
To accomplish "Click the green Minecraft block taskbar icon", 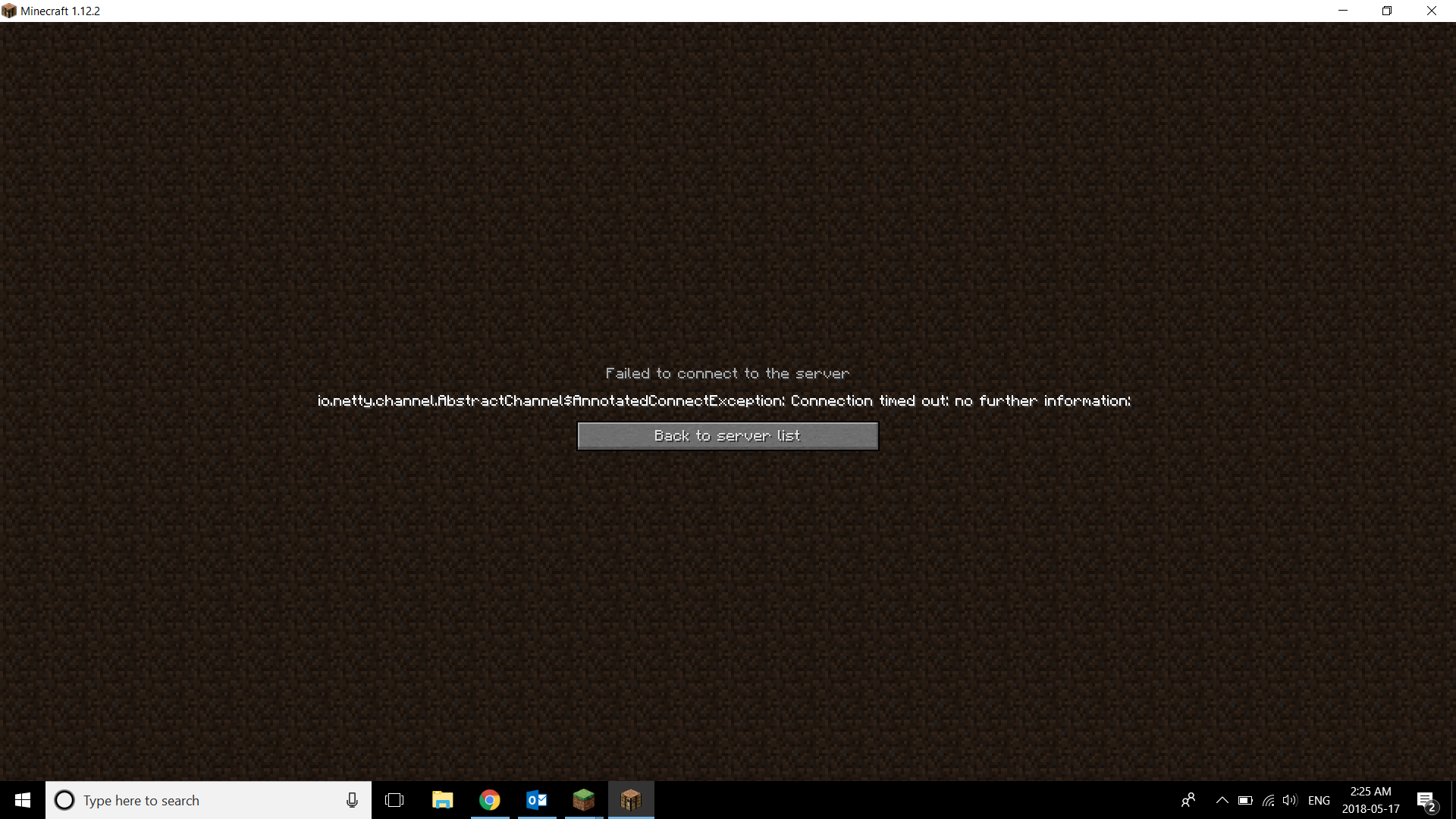I will pos(583,800).
